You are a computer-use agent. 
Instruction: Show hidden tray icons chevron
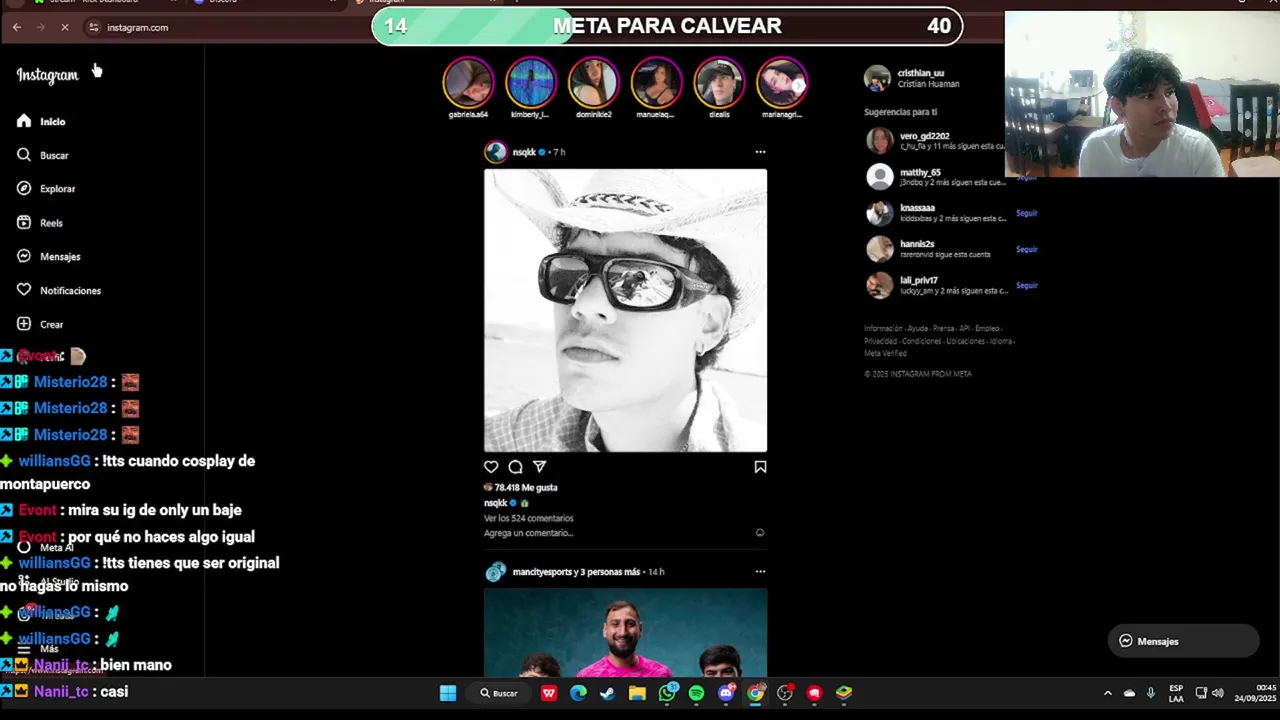pyautogui.click(x=1107, y=693)
